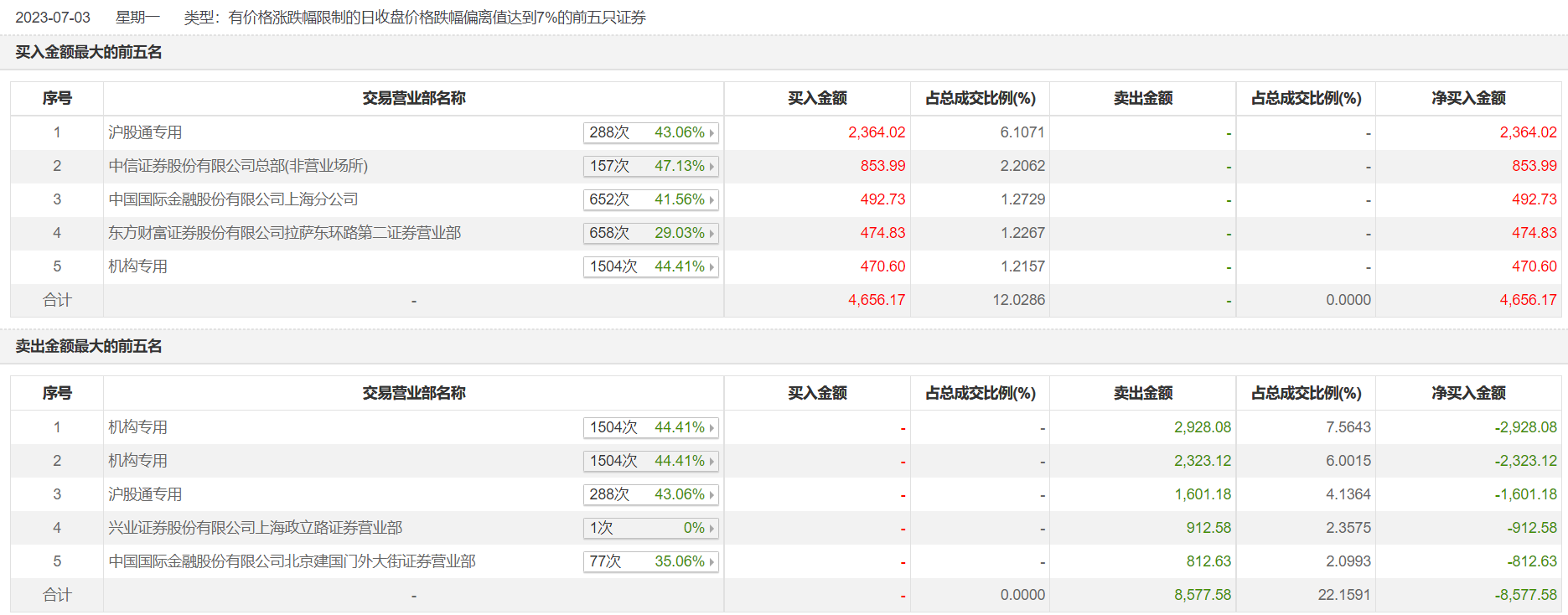
Task: Open 中国国际金融北京建国门外大街证券营业部 link
Action: tap(292, 561)
